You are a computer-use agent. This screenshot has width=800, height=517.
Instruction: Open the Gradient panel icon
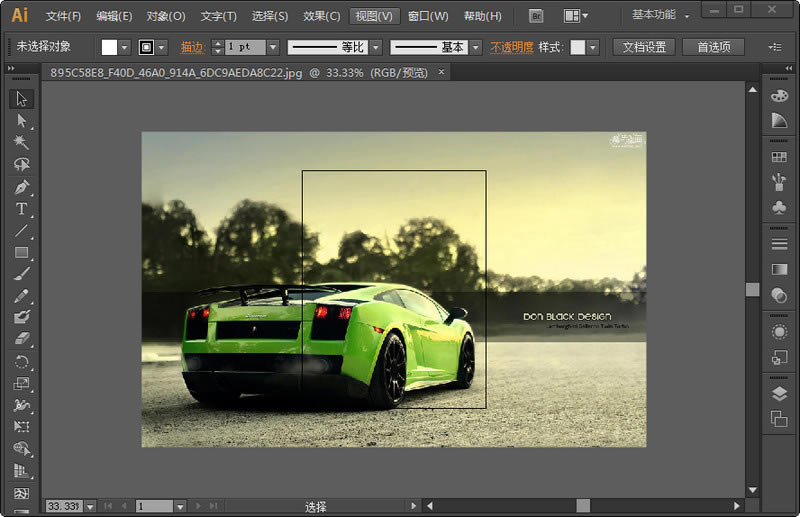point(779,270)
